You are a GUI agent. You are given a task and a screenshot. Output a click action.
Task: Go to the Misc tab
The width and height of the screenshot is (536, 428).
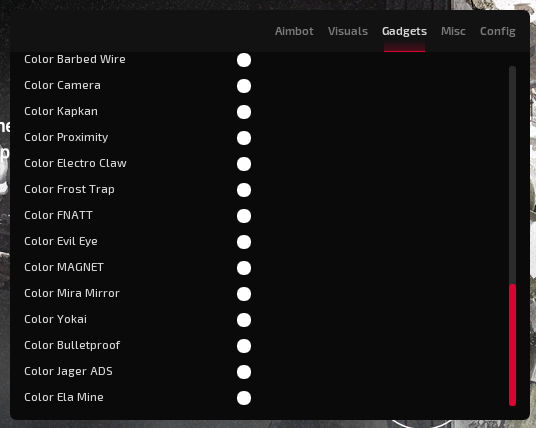pos(453,31)
